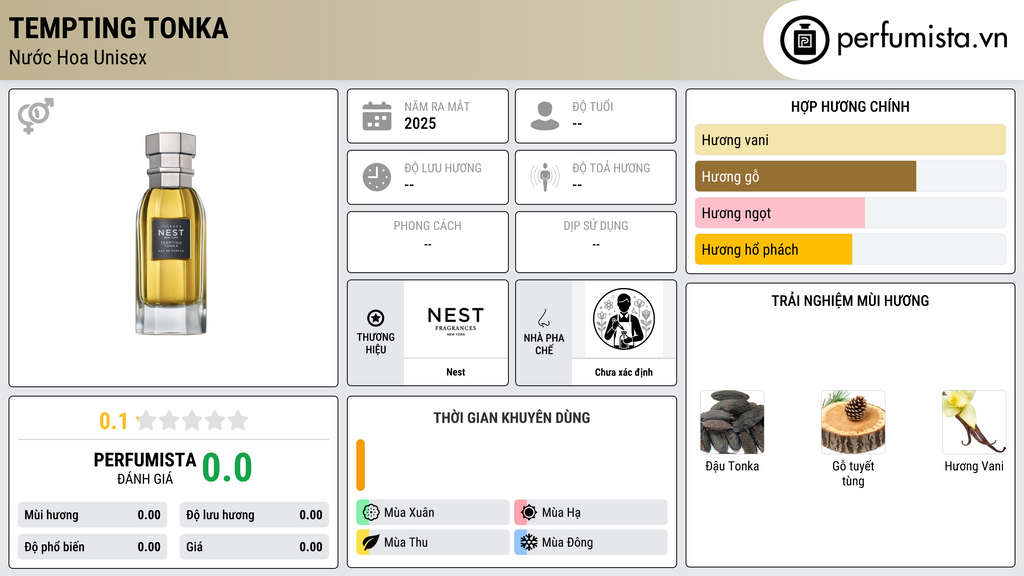The image size is (1024, 576).
Task: Click the Phong cách card
Action: coord(428,242)
